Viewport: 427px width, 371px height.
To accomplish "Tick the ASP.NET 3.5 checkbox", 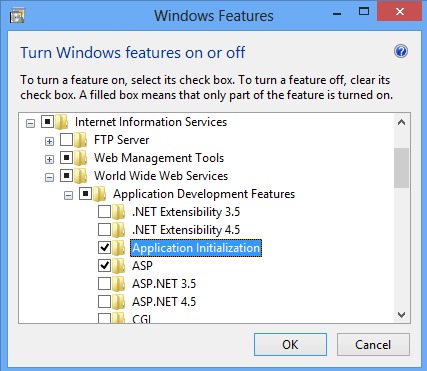I will click(104, 284).
